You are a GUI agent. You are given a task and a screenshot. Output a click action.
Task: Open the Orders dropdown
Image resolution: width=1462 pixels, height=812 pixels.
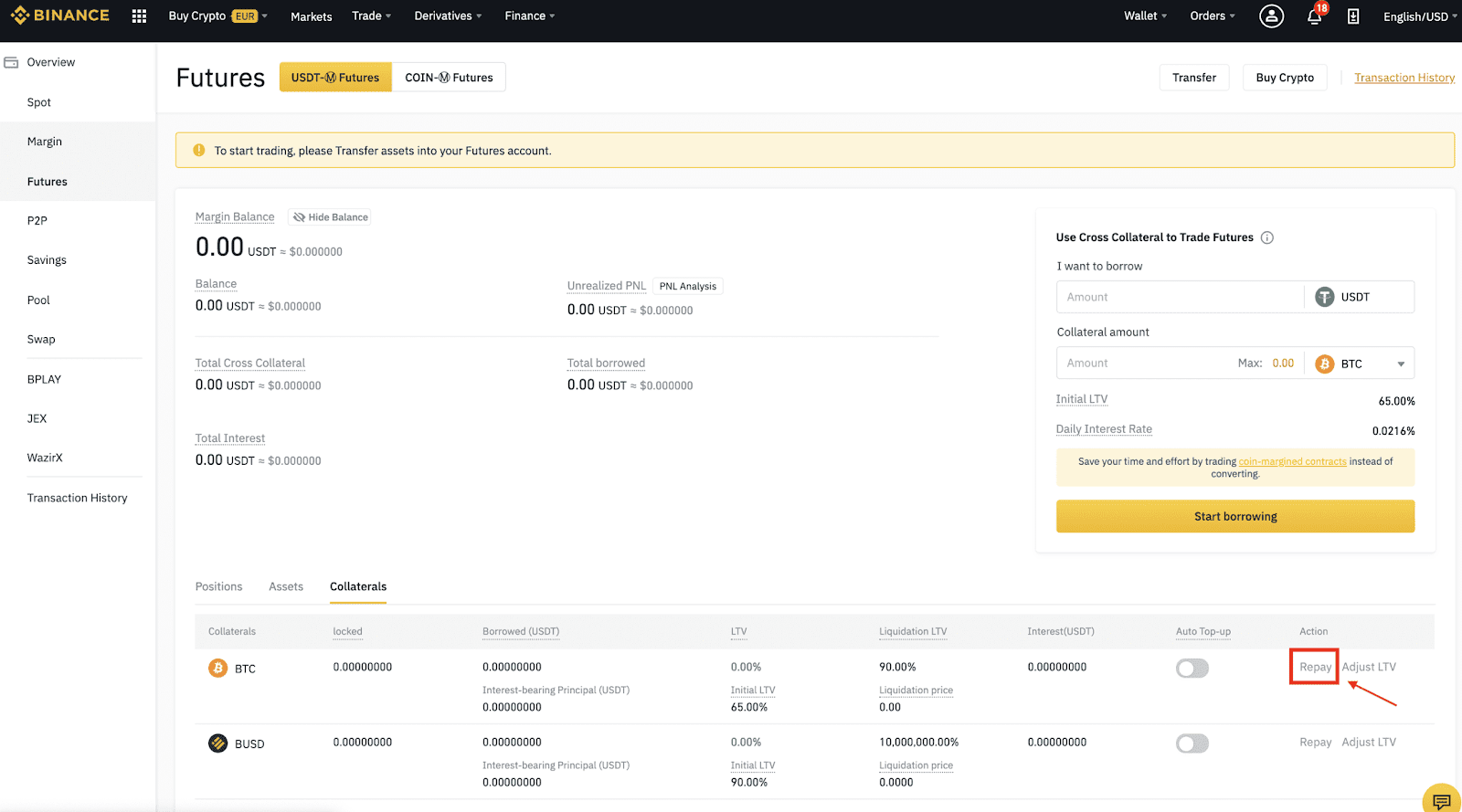point(1212,16)
